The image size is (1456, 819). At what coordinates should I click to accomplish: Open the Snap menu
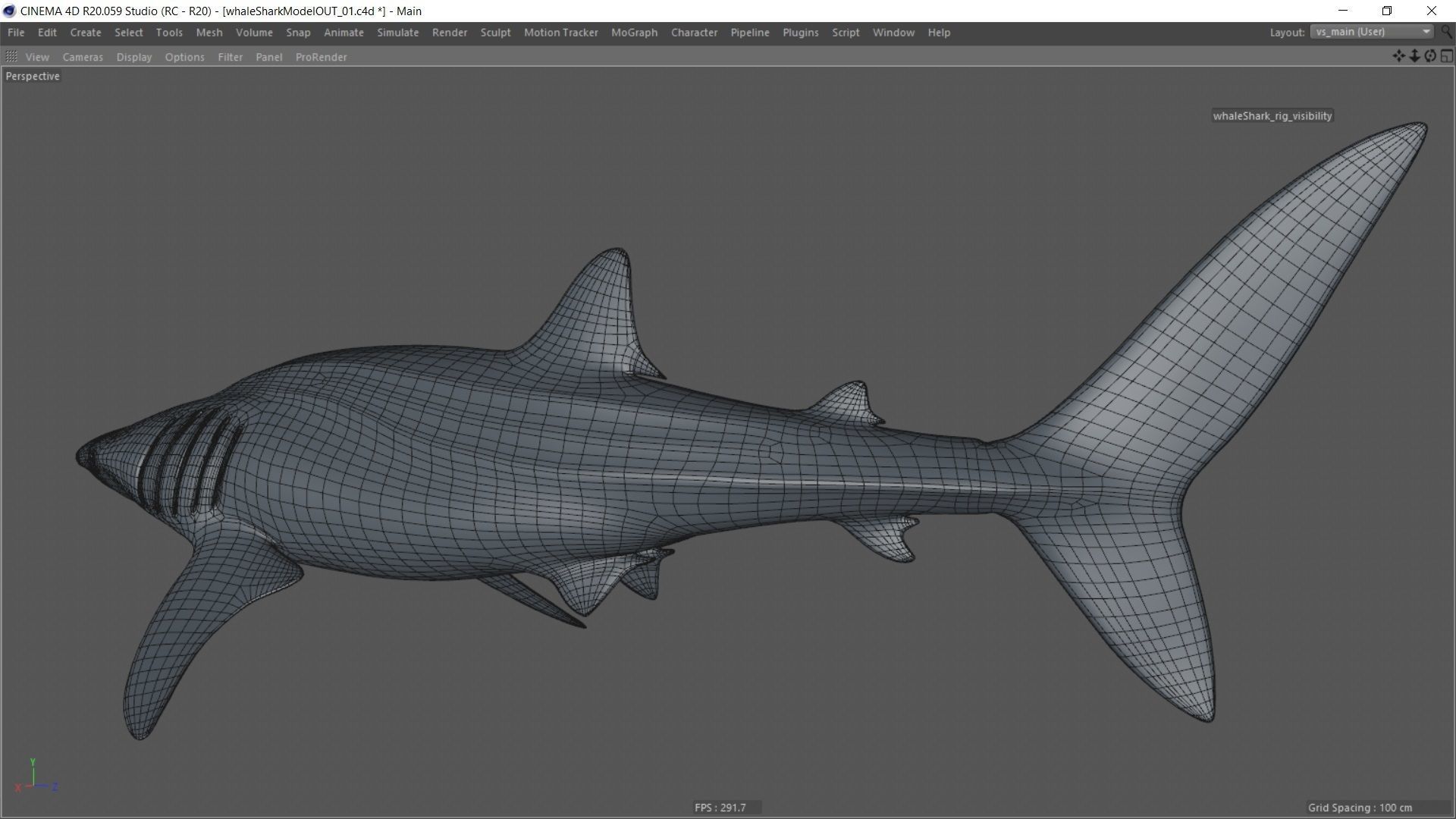pos(298,33)
